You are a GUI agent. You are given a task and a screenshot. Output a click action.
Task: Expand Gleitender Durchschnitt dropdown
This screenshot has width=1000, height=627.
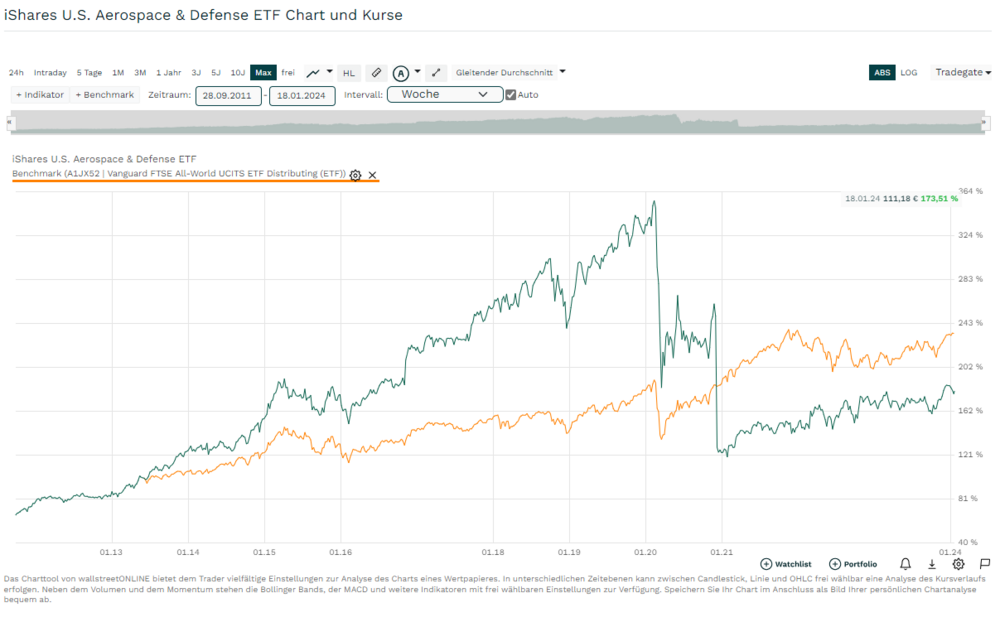pos(510,72)
